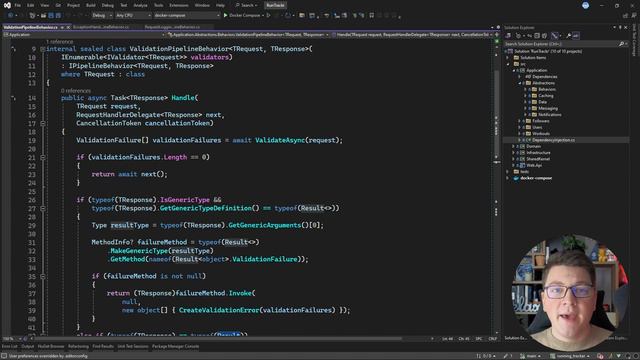Open the File menu
640x360 pixels.
tap(18, 5)
